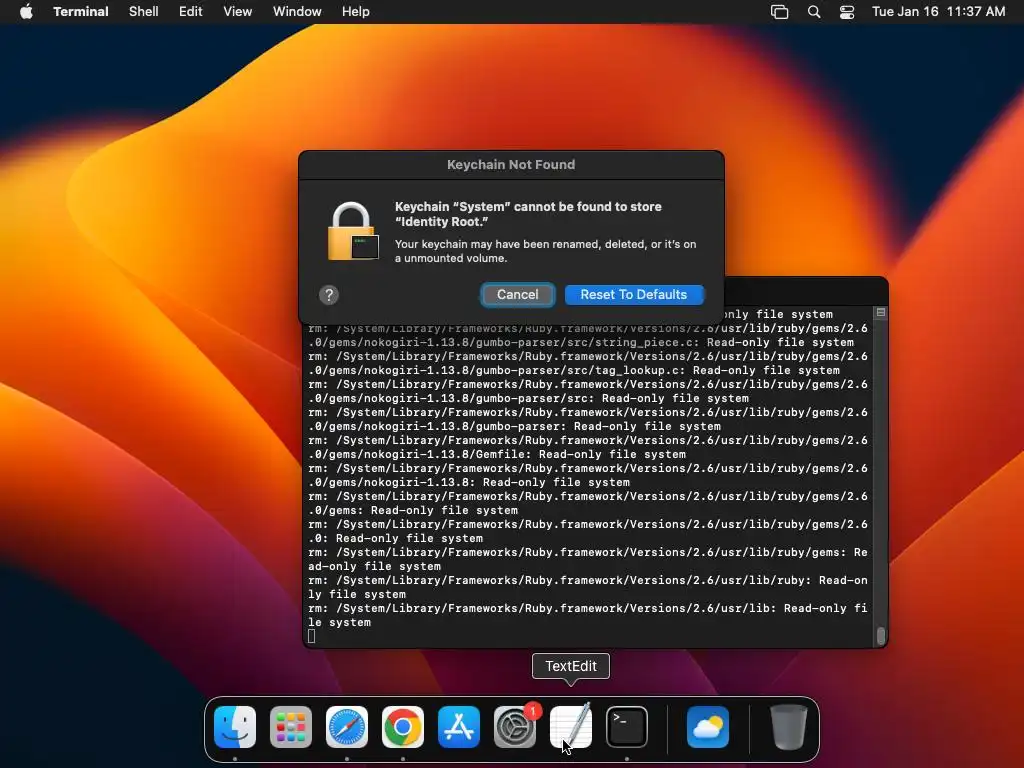Click the rm line ending 'usr/lib/ruby: Read-on'
Screen dimensions: 1024x768
[x=588, y=581]
